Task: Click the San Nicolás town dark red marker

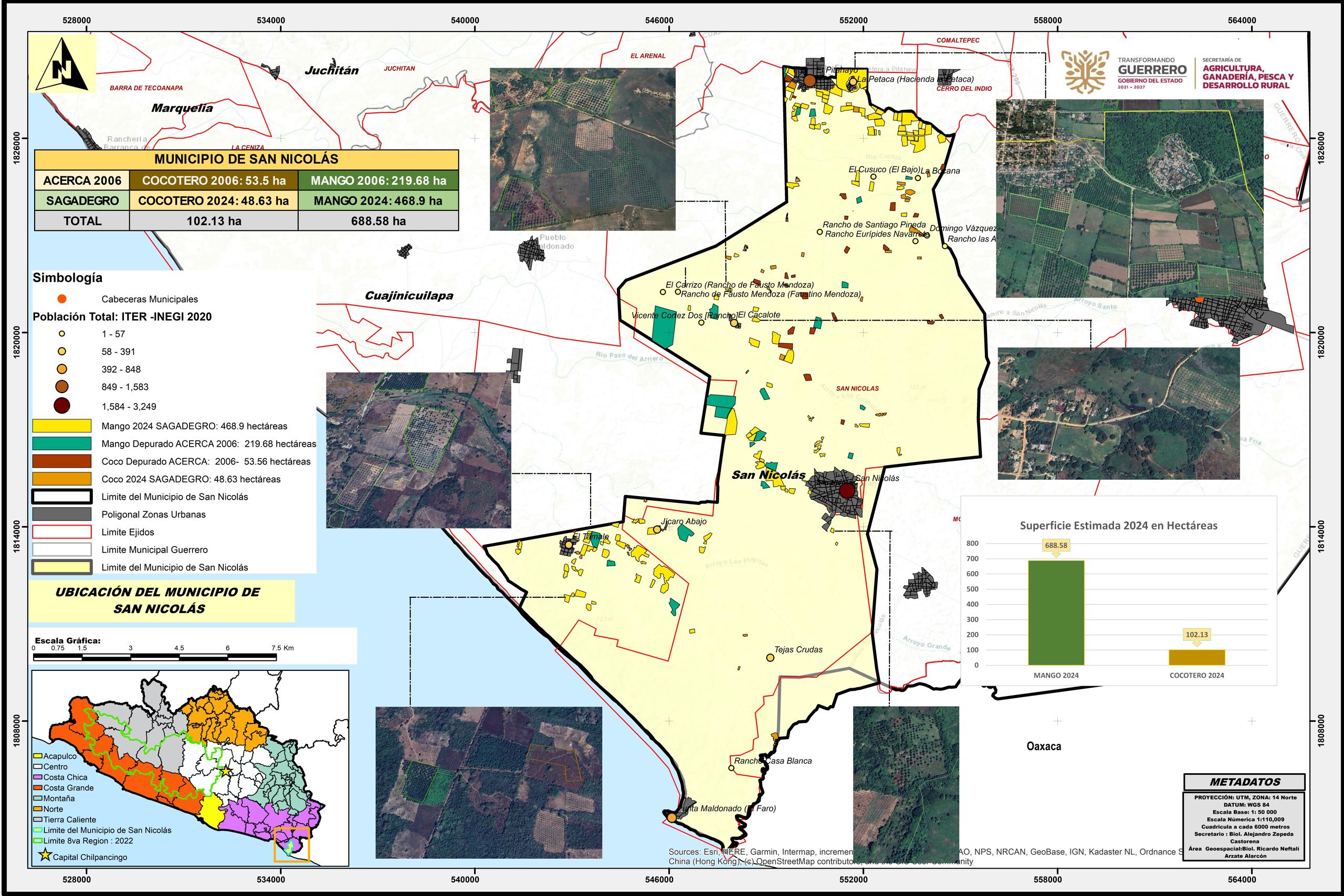Action: [x=846, y=491]
